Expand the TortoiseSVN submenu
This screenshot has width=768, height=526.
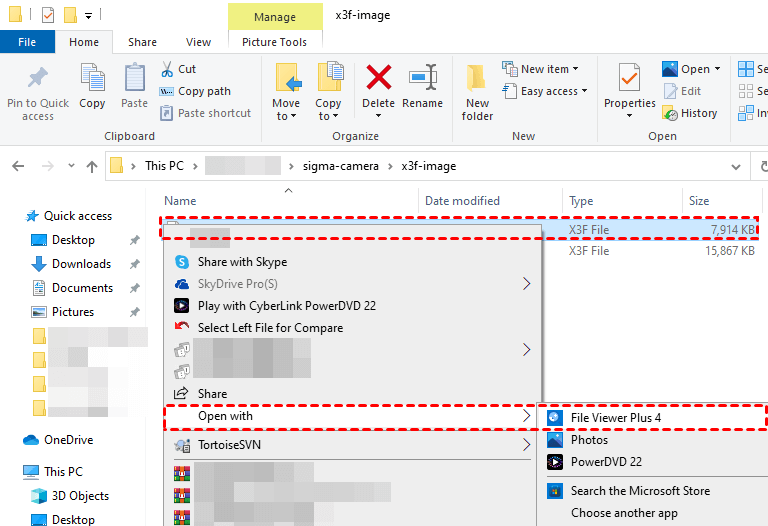point(353,445)
